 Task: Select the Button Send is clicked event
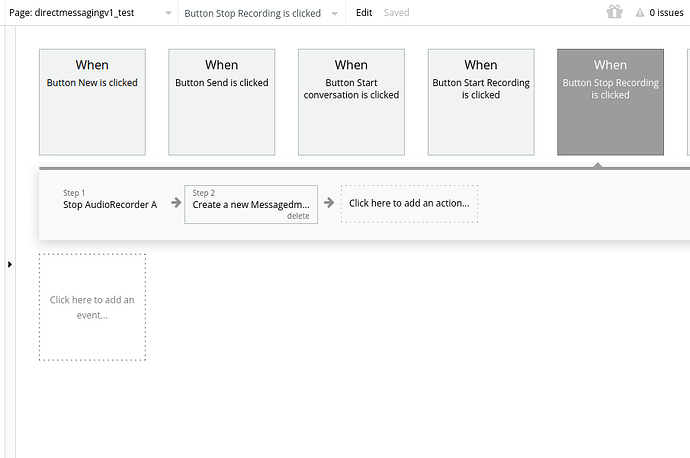222,102
